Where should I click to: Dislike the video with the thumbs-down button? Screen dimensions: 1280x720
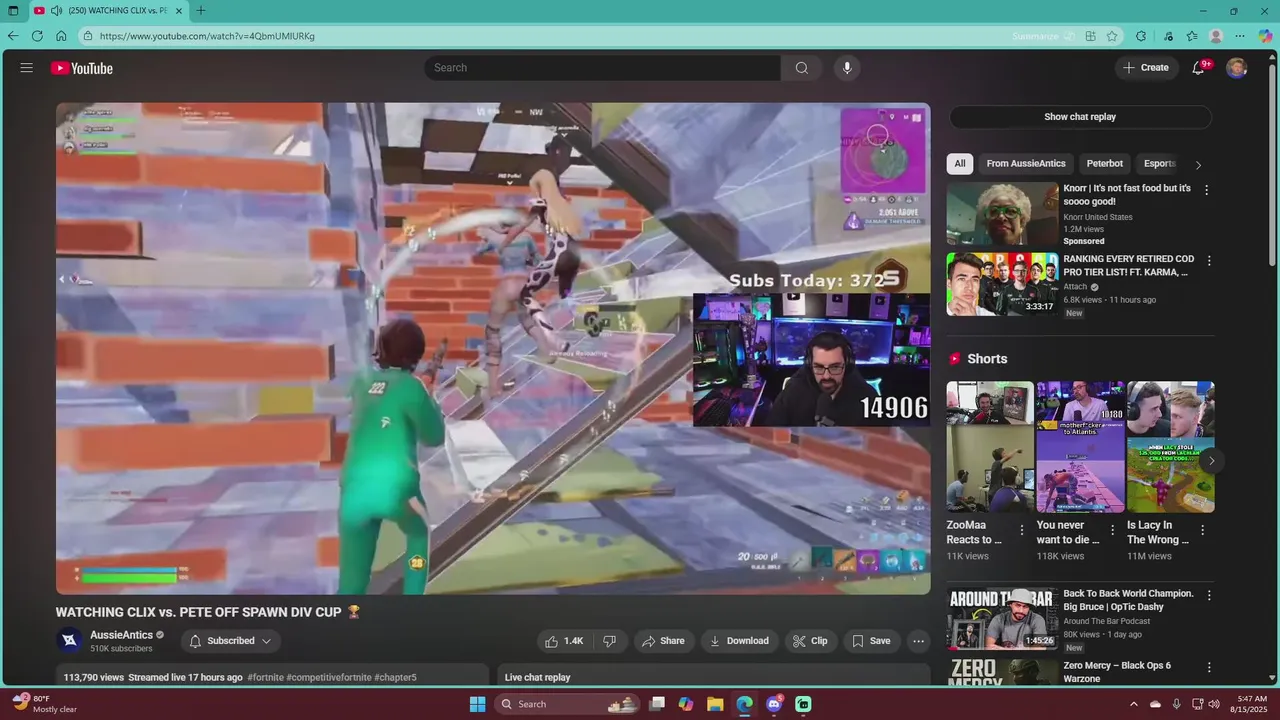click(610, 641)
